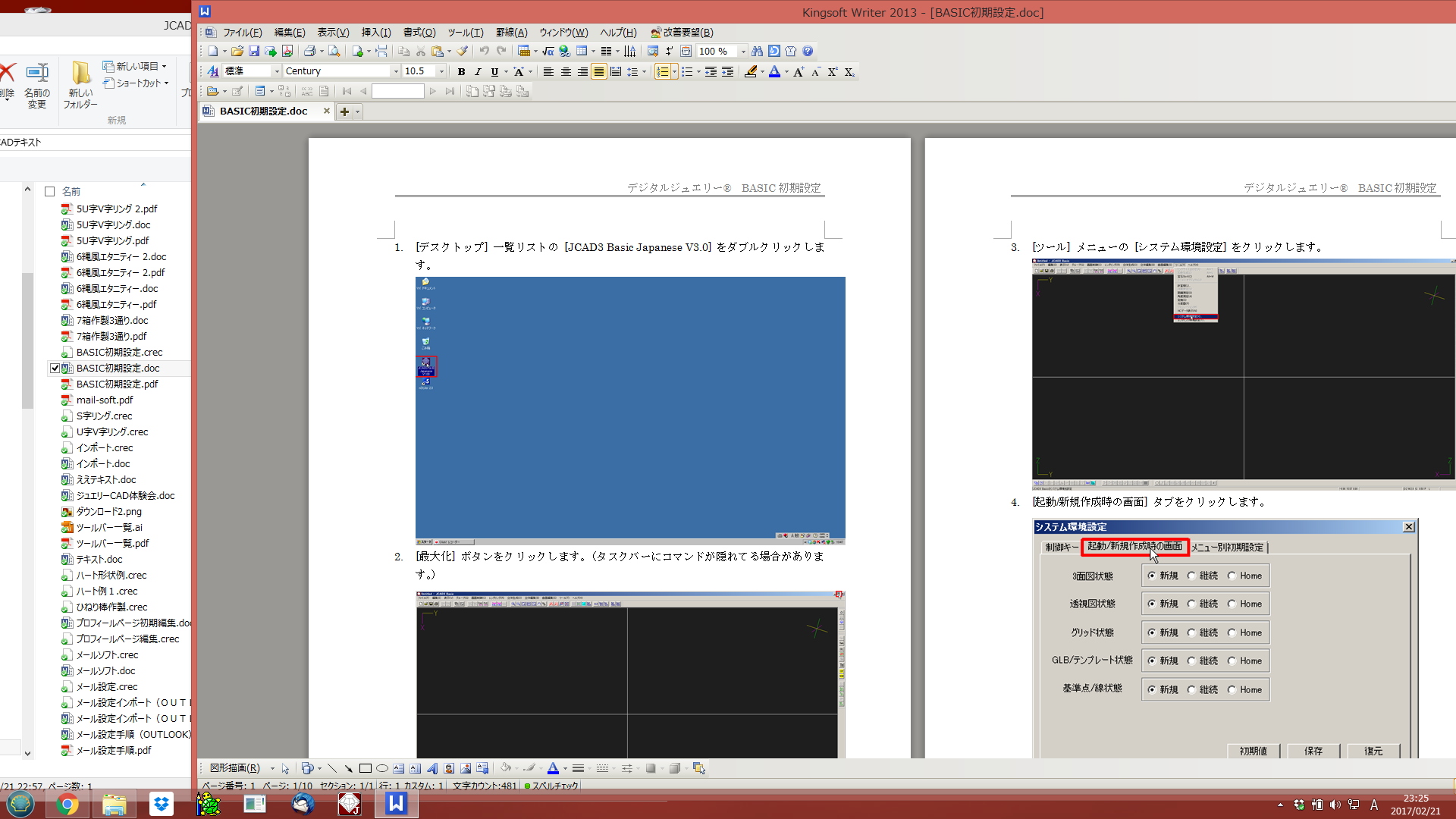The height and width of the screenshot is (819, 1456).
Task: Activate the format painter brush
Action: tap(463, 52)
